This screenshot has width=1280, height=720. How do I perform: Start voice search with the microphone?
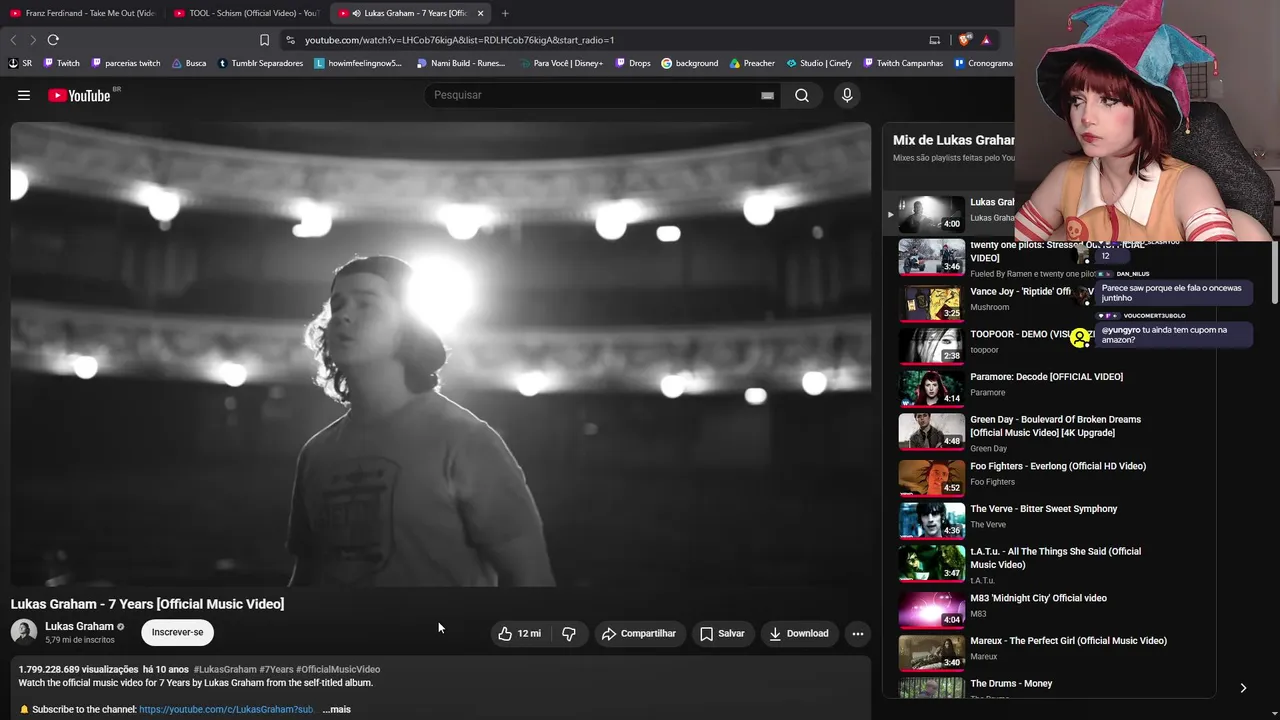pyautogui.click(x=847, y=95)
